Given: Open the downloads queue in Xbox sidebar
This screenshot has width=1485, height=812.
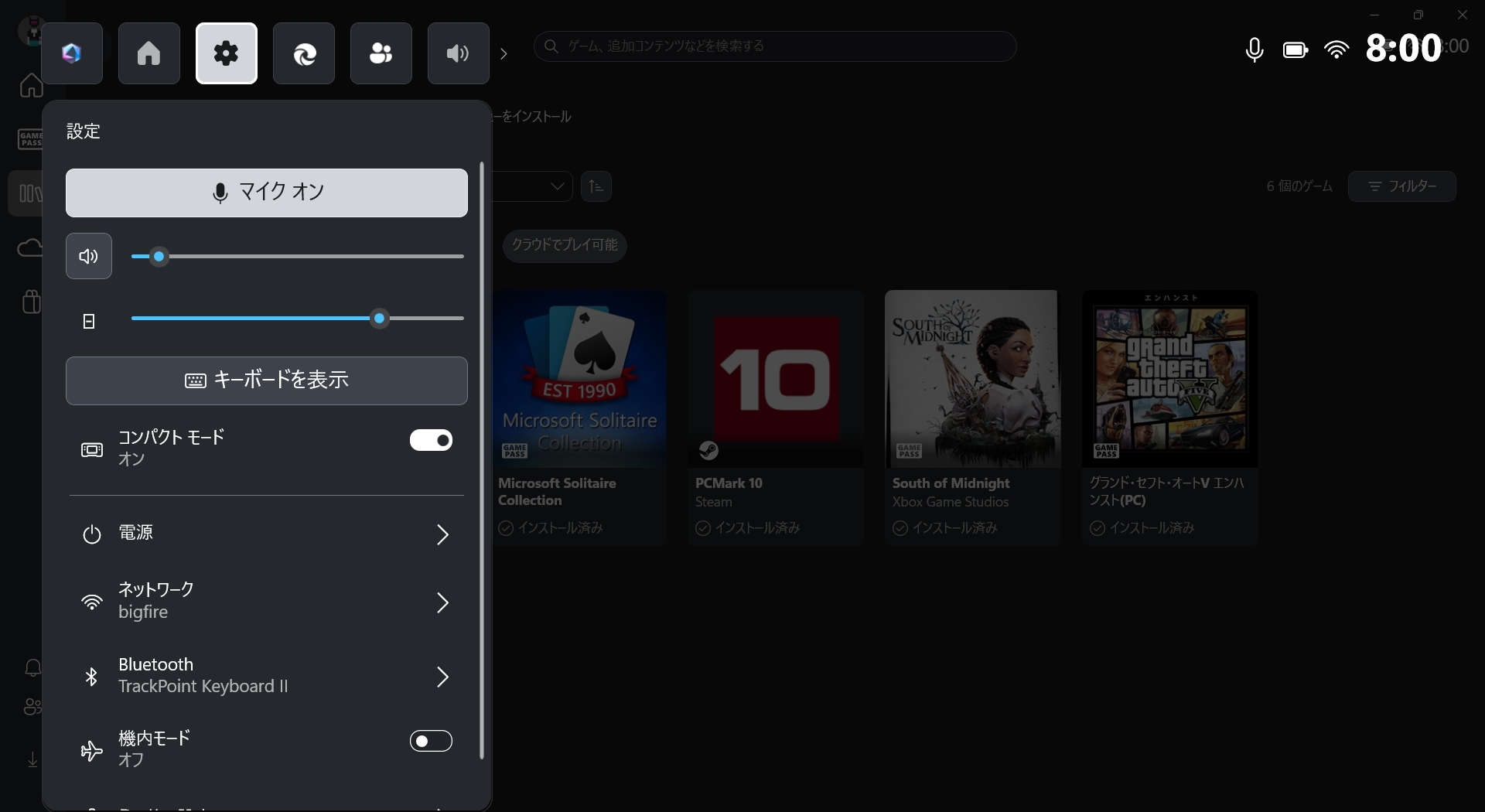Looking at the screenshot, I should pos(32,760).
